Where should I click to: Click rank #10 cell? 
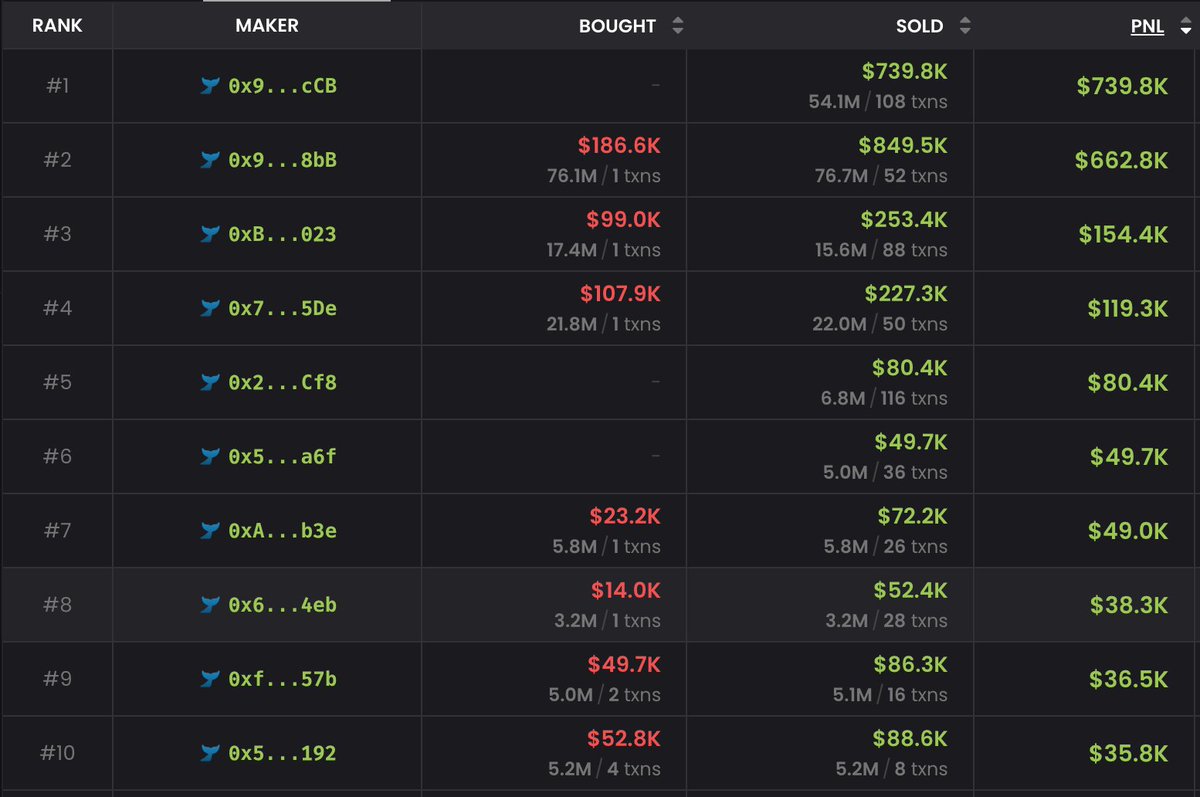pos(57,753)
